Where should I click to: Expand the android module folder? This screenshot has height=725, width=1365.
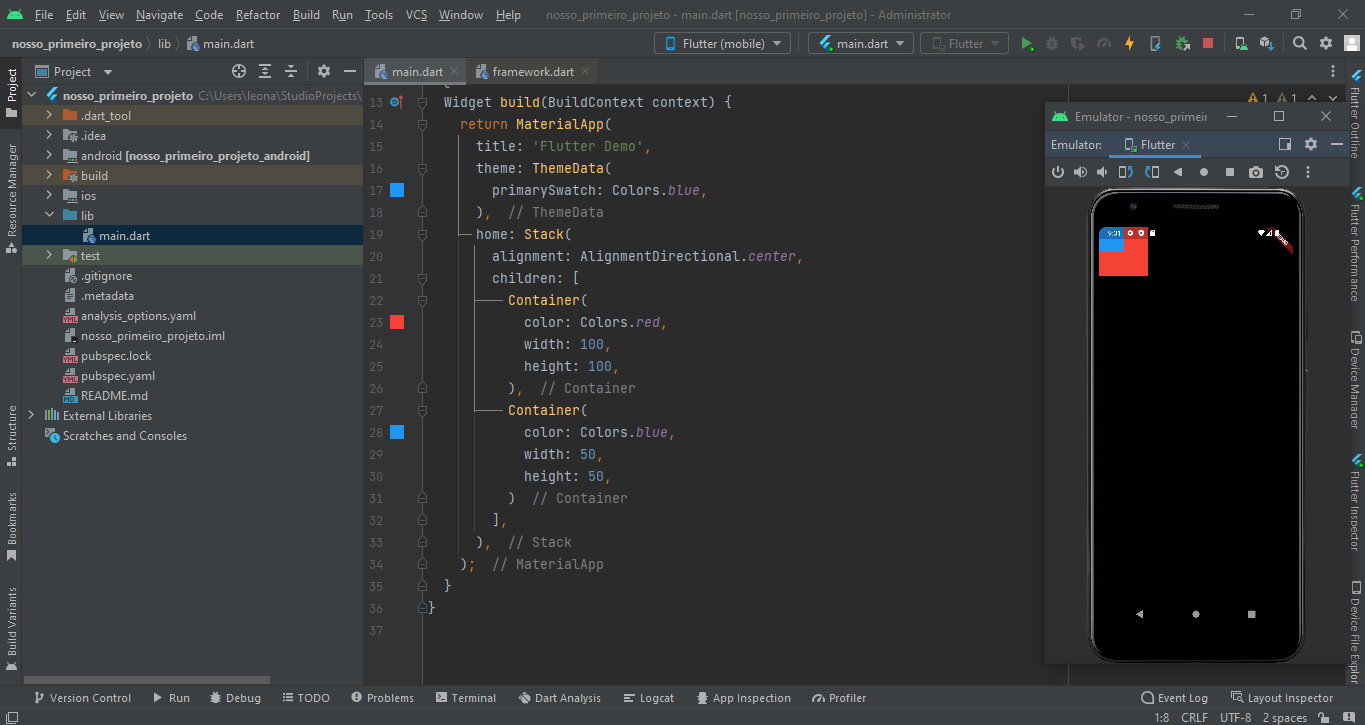point(49,155)
